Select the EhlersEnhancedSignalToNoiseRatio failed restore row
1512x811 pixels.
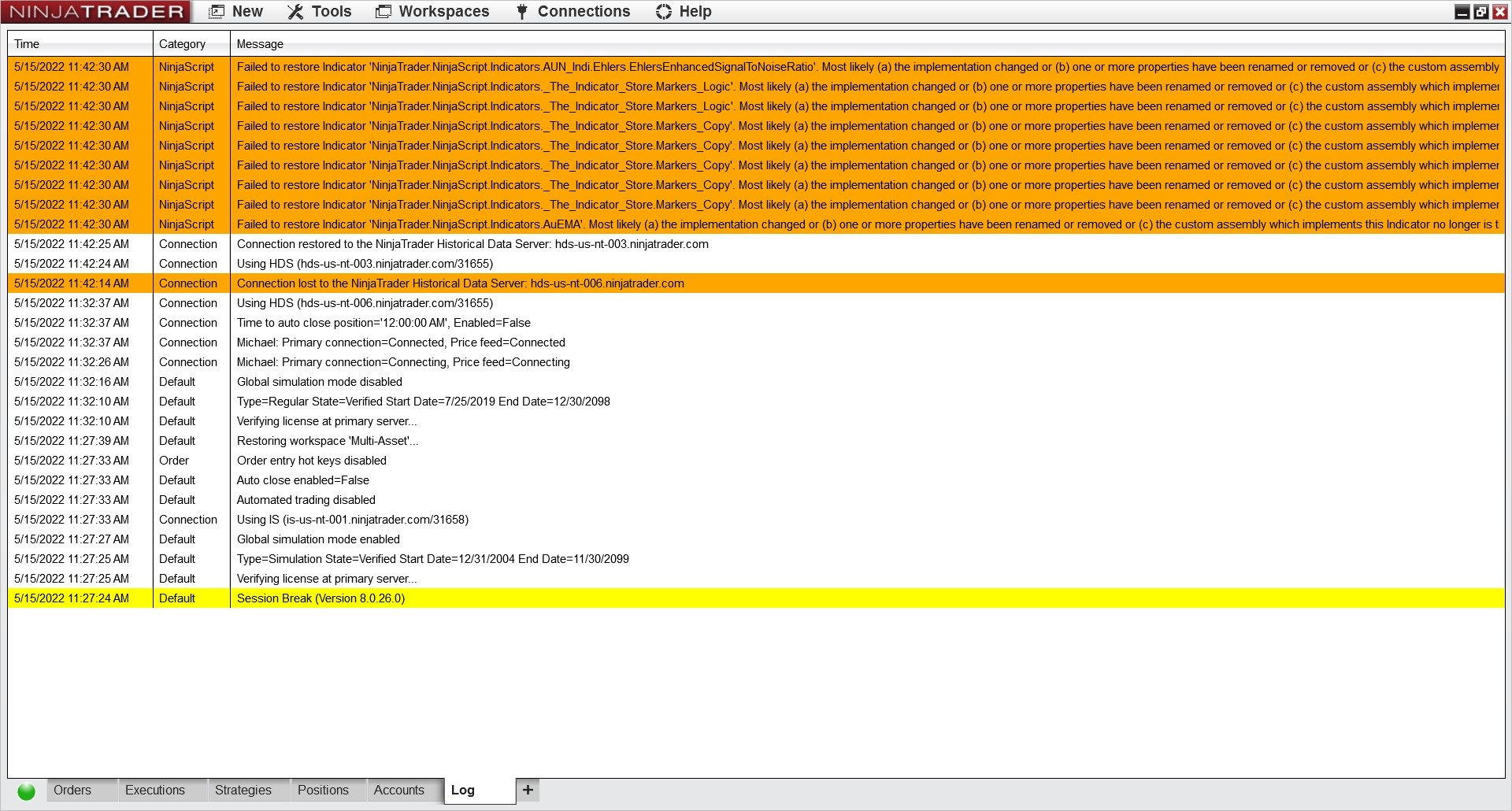tap(756, 67)
